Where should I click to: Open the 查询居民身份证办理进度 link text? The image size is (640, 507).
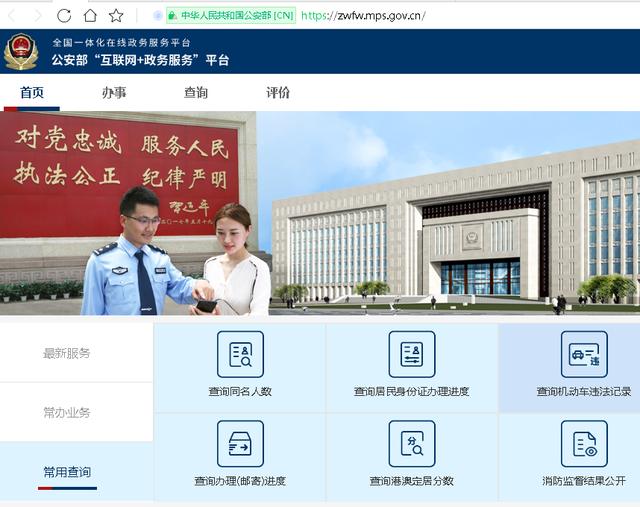411,391
